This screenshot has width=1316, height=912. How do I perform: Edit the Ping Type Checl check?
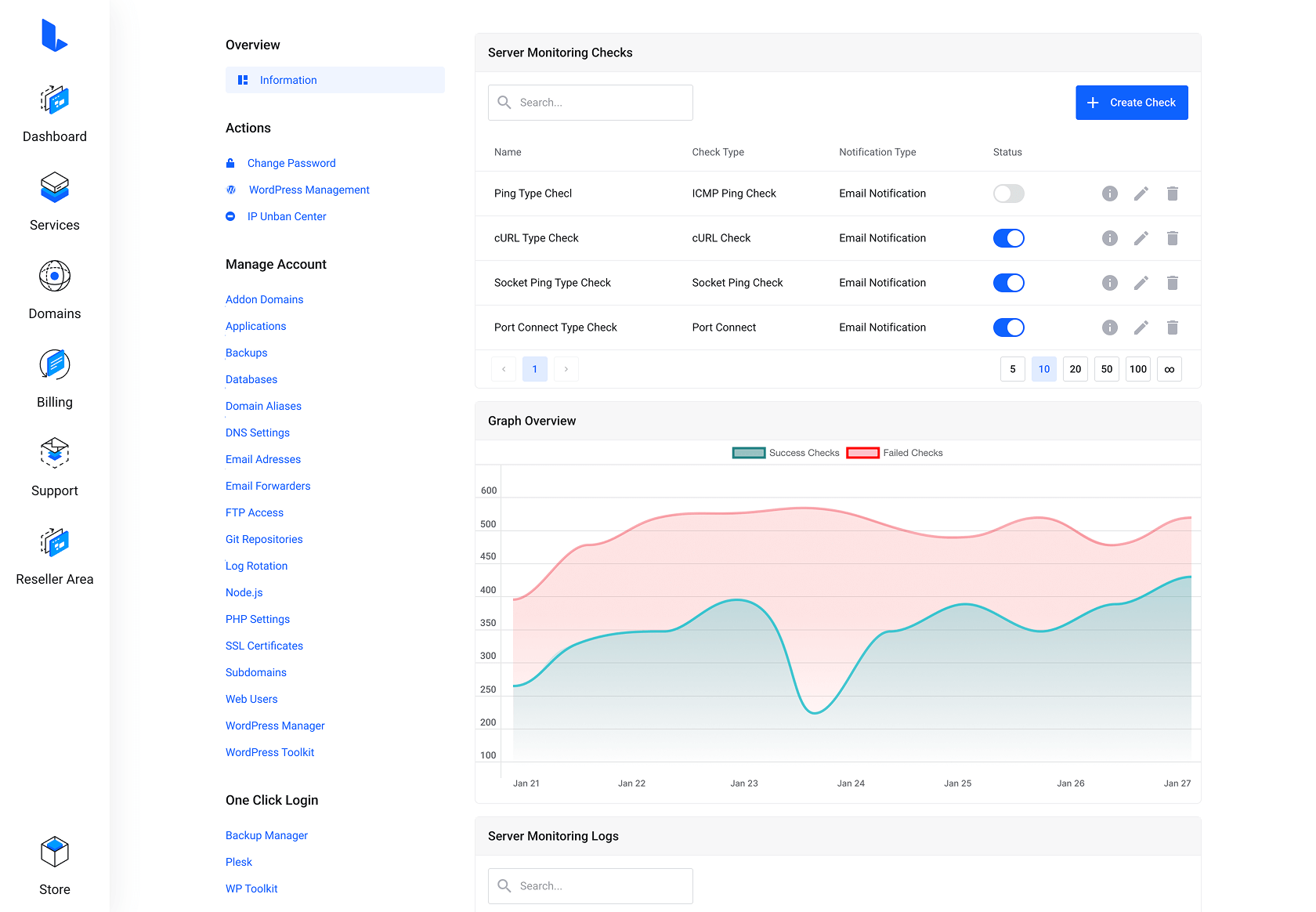point(1141,194)
